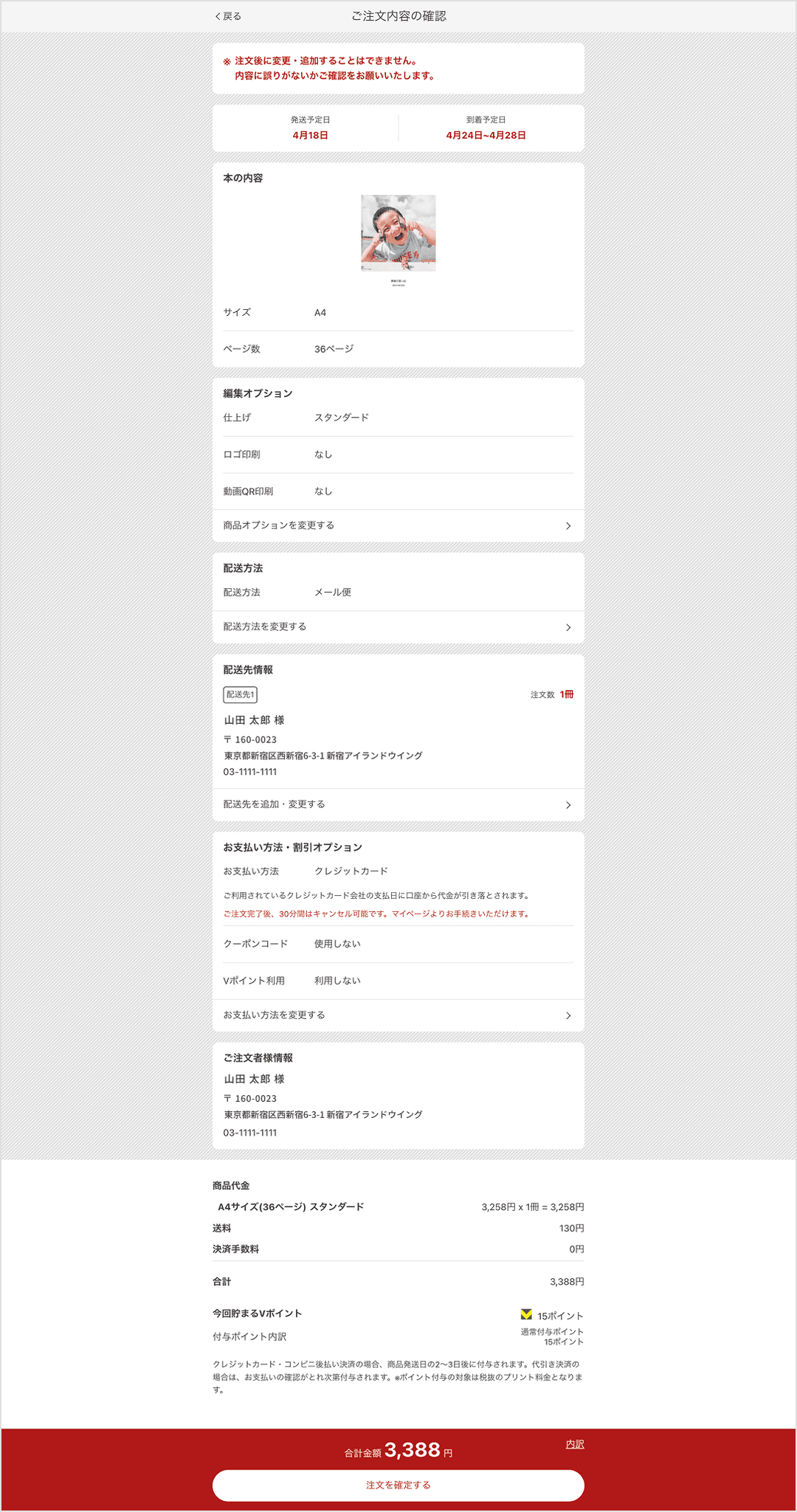This screenshot has height=1512, width=797.
Task: Expand the 配送方法 change chevron arrow
Action: click(x=567, y=627)
